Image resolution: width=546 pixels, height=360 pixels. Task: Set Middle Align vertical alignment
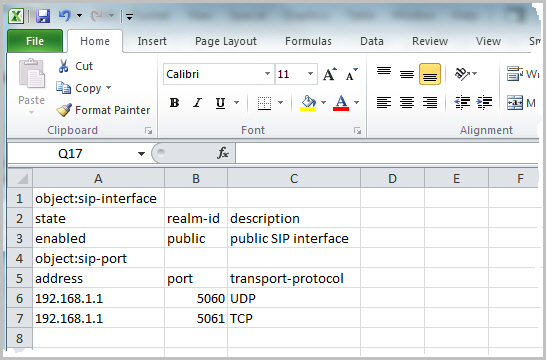(x=407, y=74)
